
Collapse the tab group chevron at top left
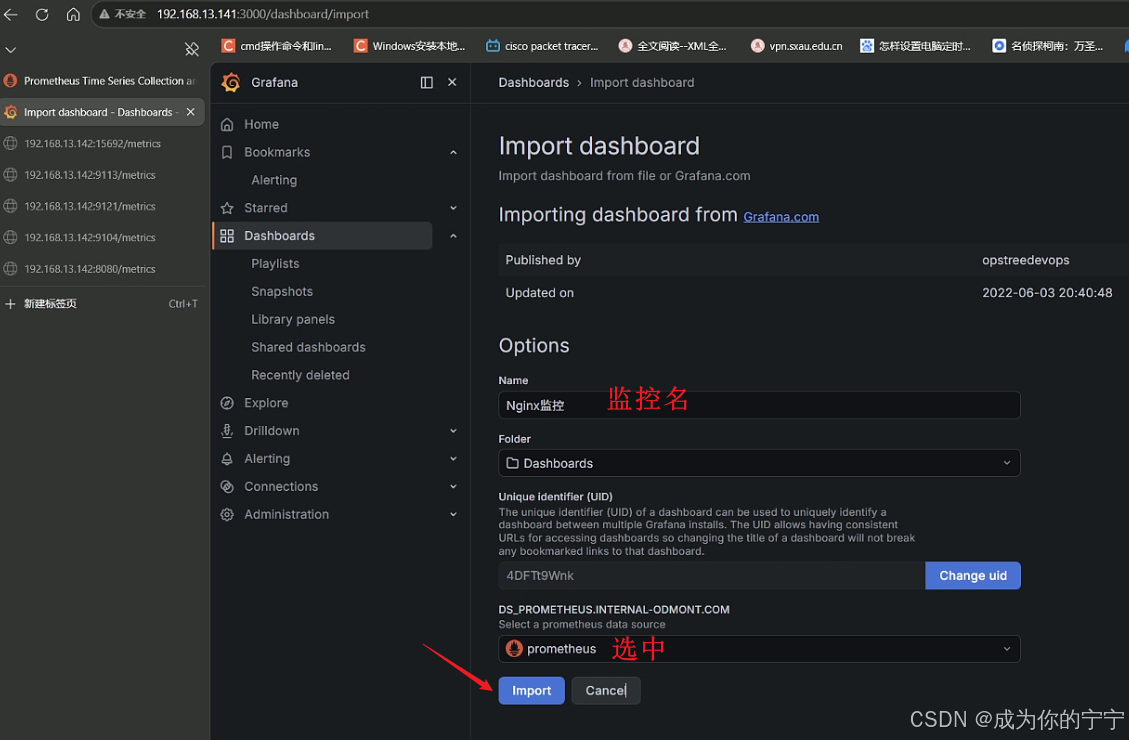(x=10, y=50)
